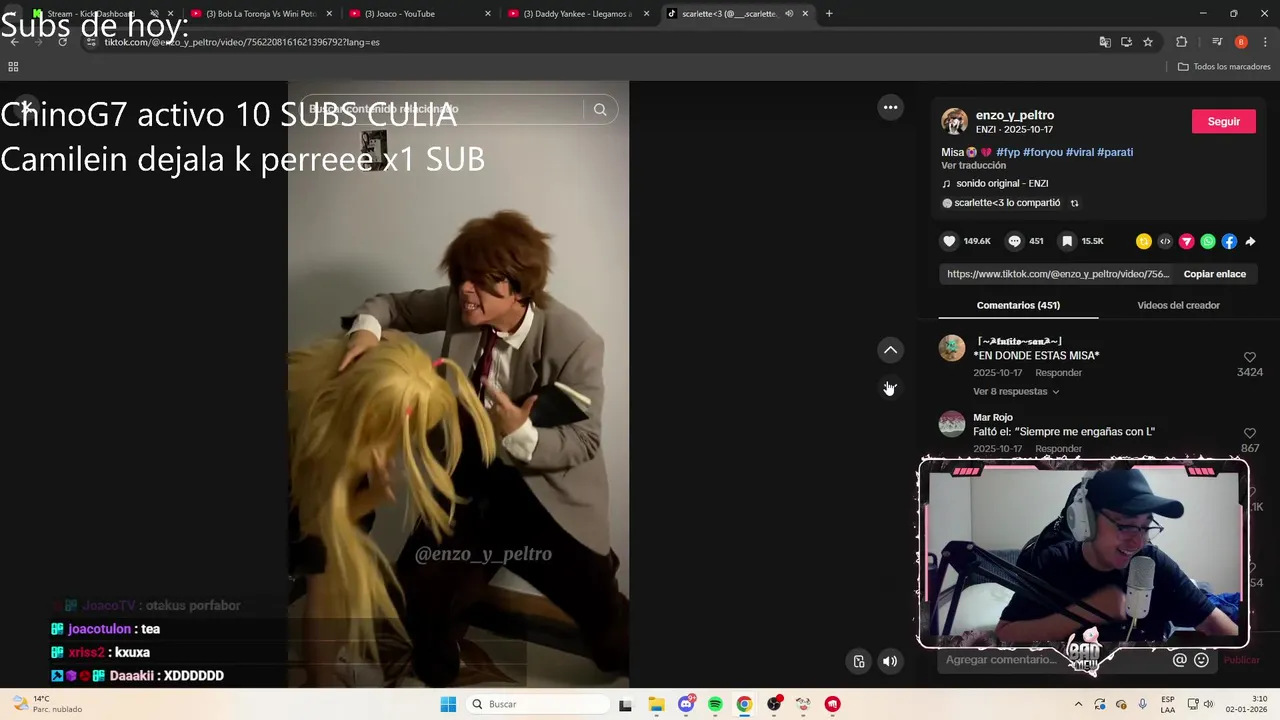Toggle the auto-scroll icon beside volume
The image size is (1280, 720).
859,661
